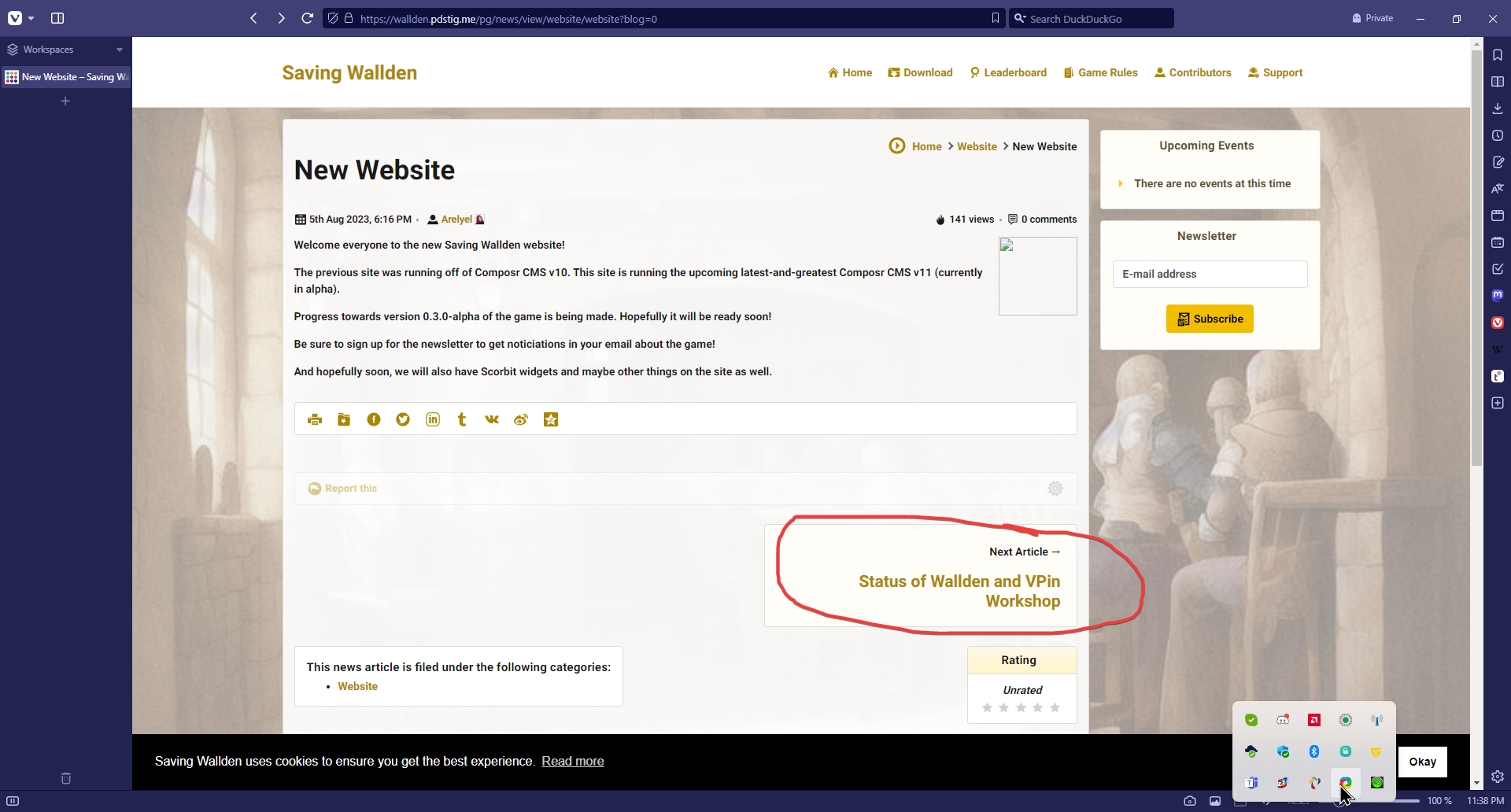Click the Discord icon in system tray
Screen dimensions: 1511x812
[1283, 720]
